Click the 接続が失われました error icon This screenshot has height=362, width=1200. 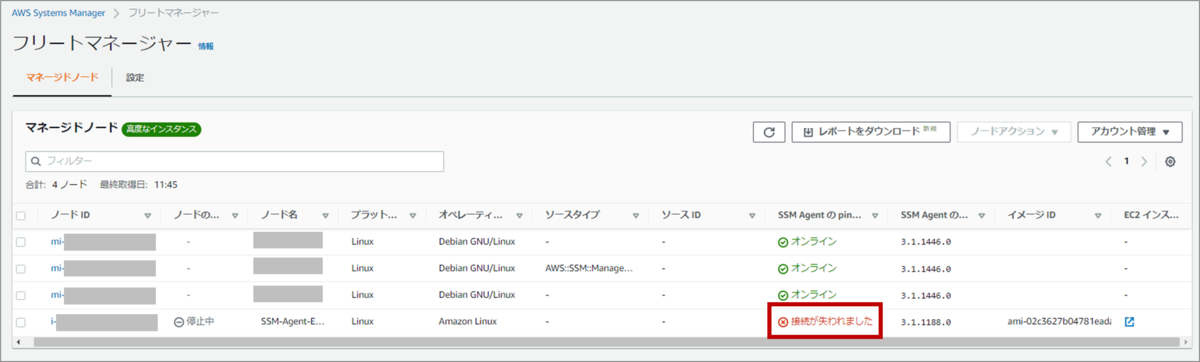783,322
